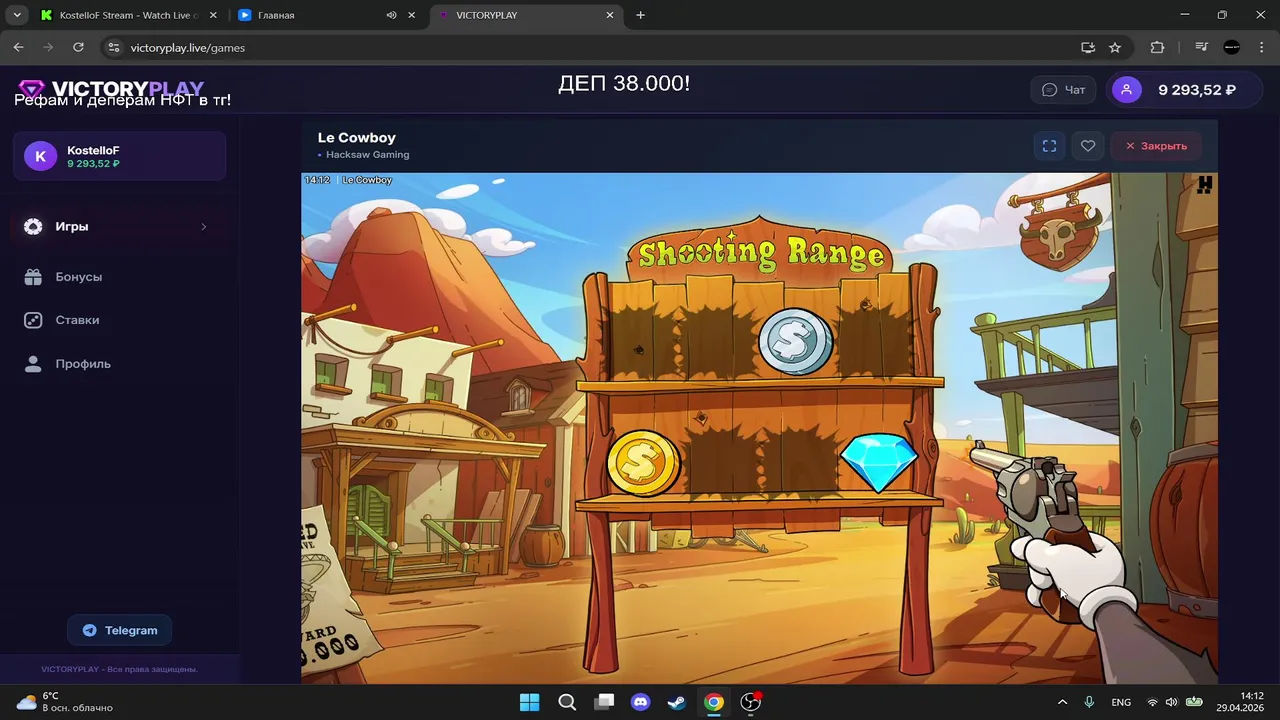Close the Главная tab
The height and width of the screenshot is (720, 1280).
pyautogui.click(x=411, y=15)
